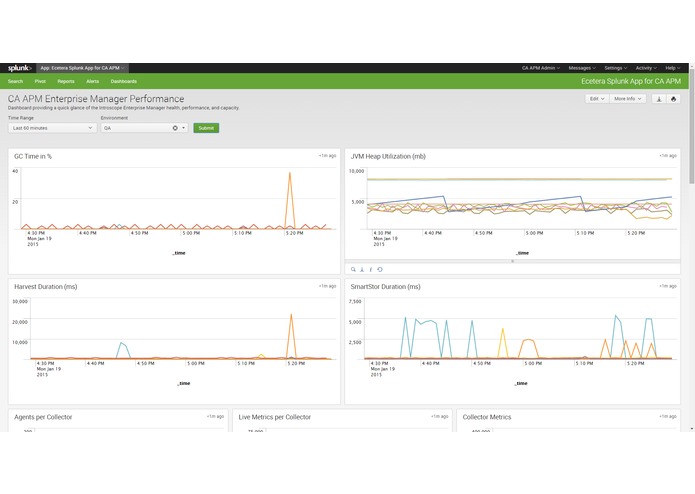Click the export PDF icon button
The height and width of the screenshot is (494, 695).
[x=659, y=99]
